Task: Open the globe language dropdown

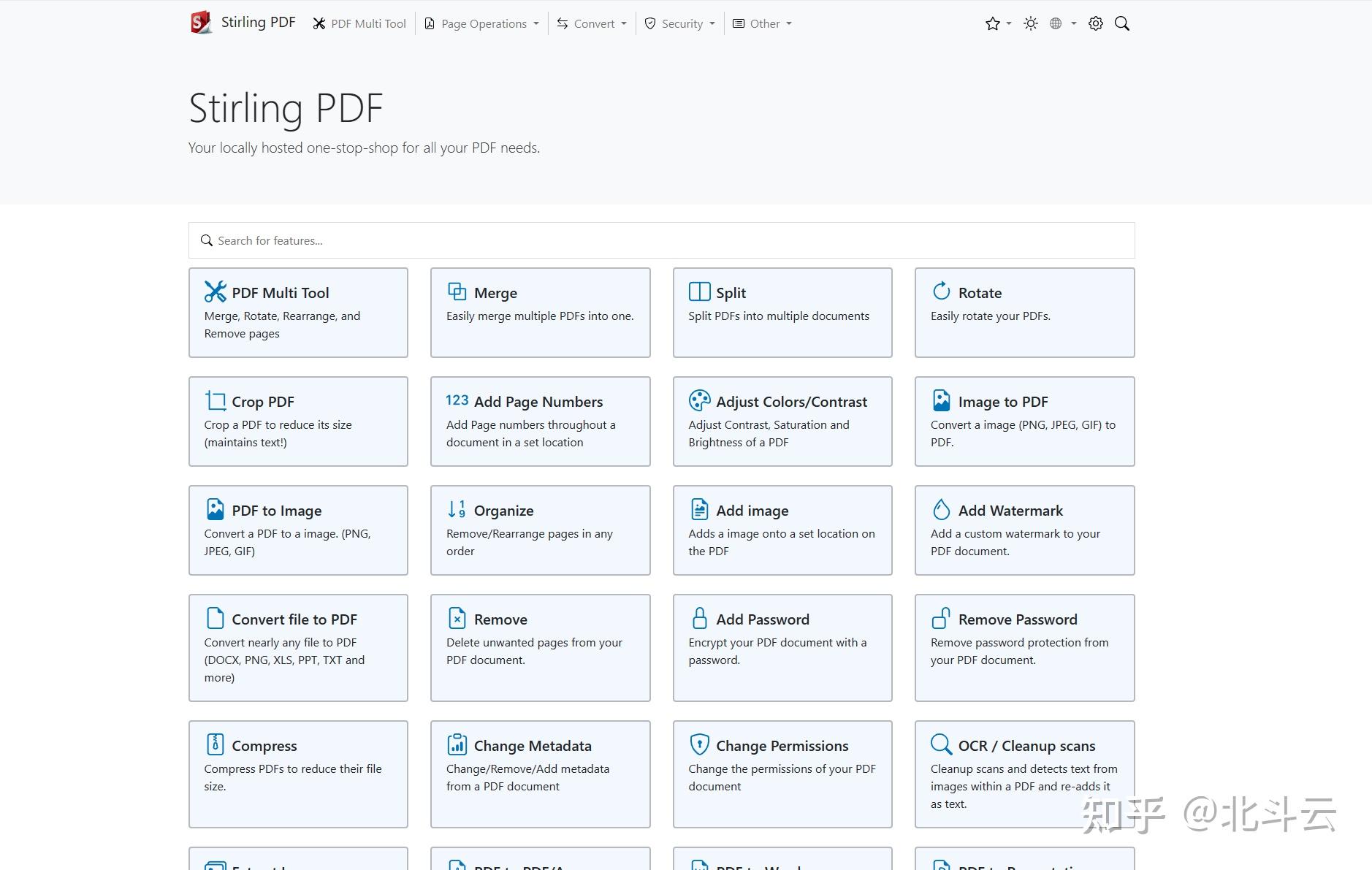Action: 1062,23
